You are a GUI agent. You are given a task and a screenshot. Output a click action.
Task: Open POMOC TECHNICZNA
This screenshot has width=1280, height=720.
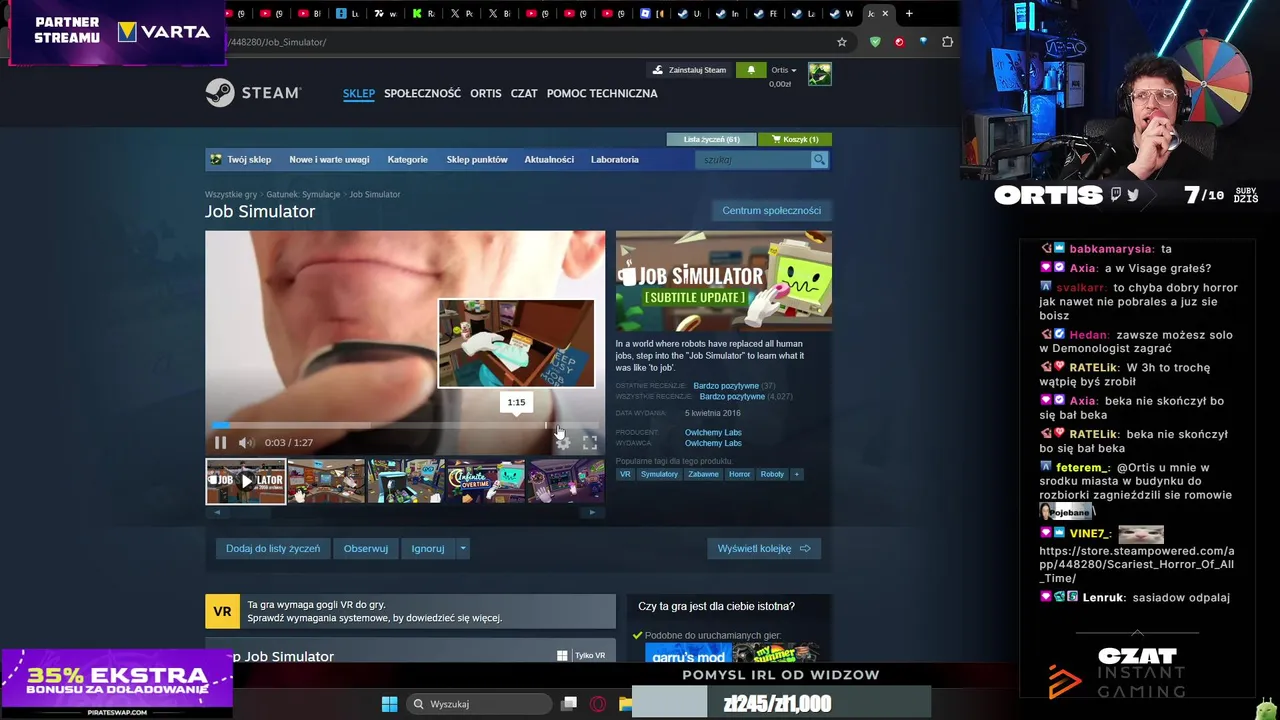(602, 93)
